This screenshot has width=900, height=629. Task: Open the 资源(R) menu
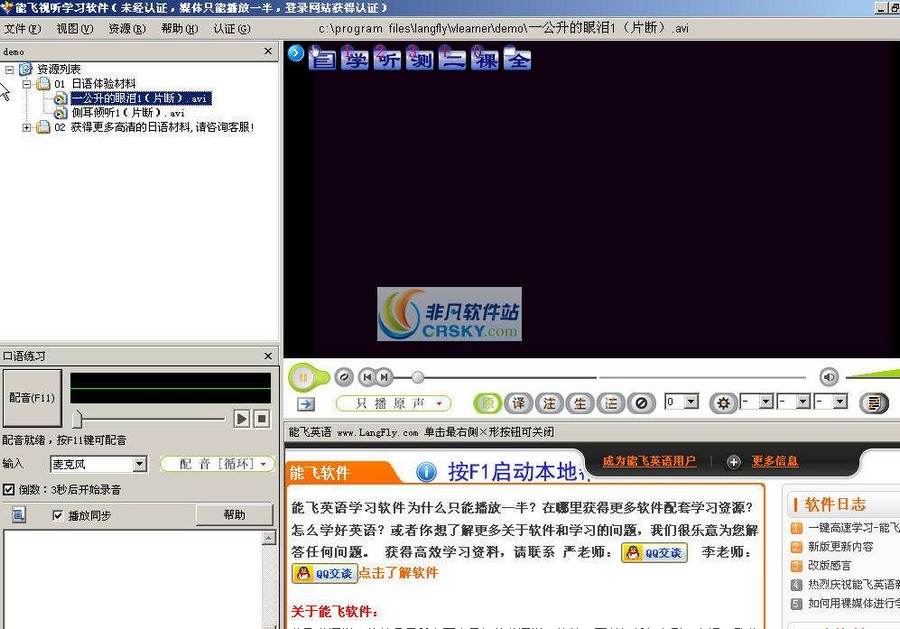(x=127, y=29)
